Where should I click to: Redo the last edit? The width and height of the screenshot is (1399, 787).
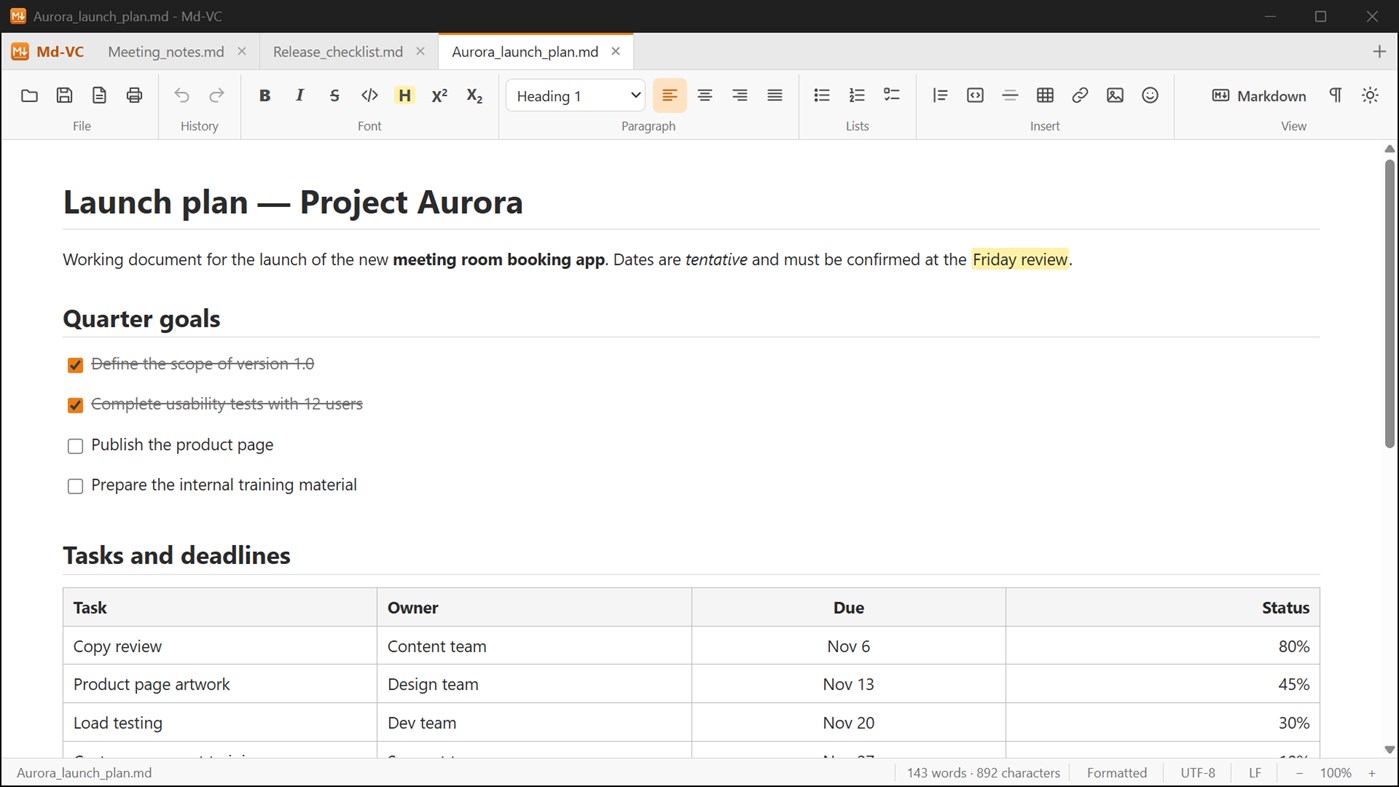216,96
